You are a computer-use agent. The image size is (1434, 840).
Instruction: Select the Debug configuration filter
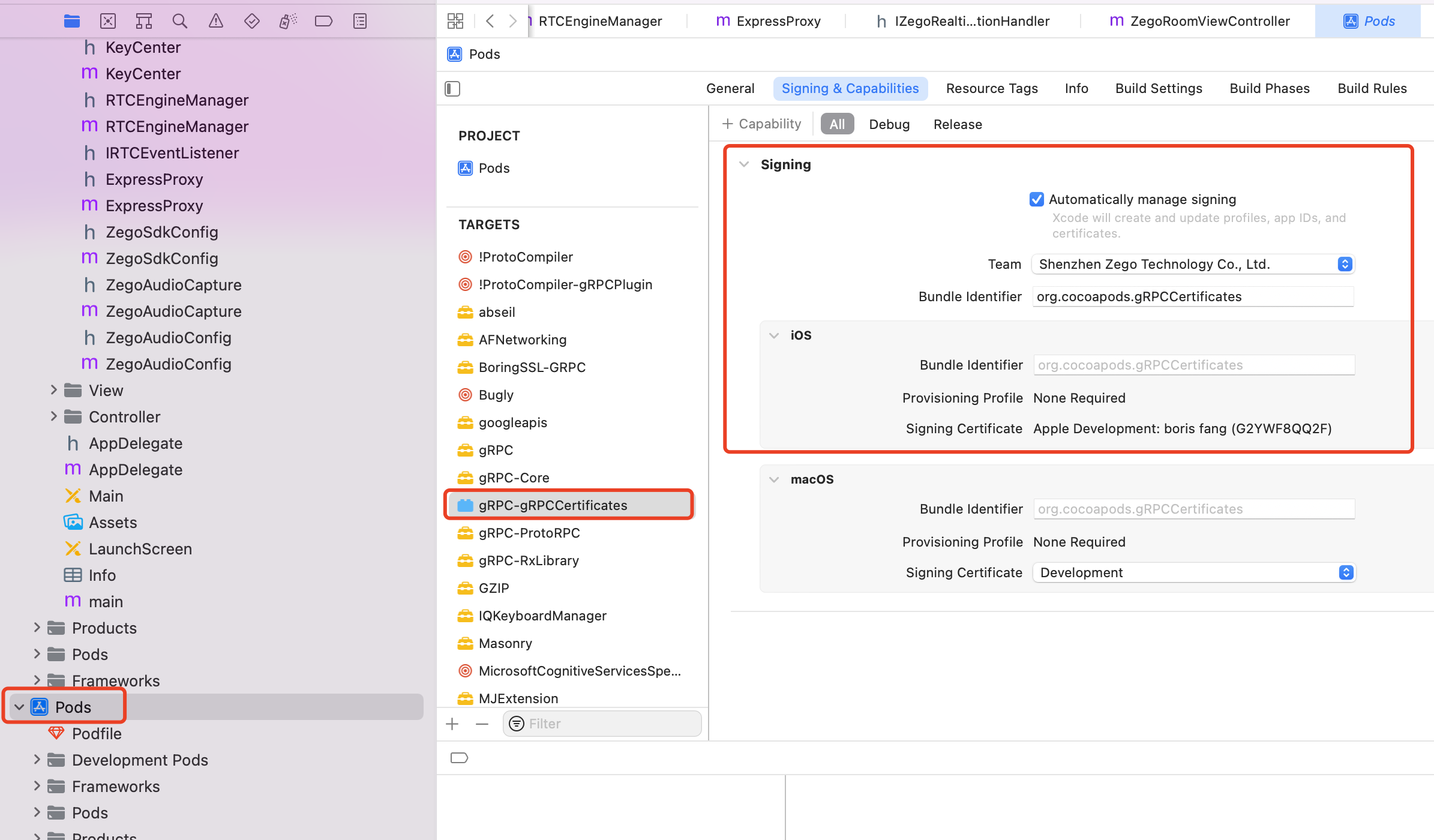tap(889, 124)
